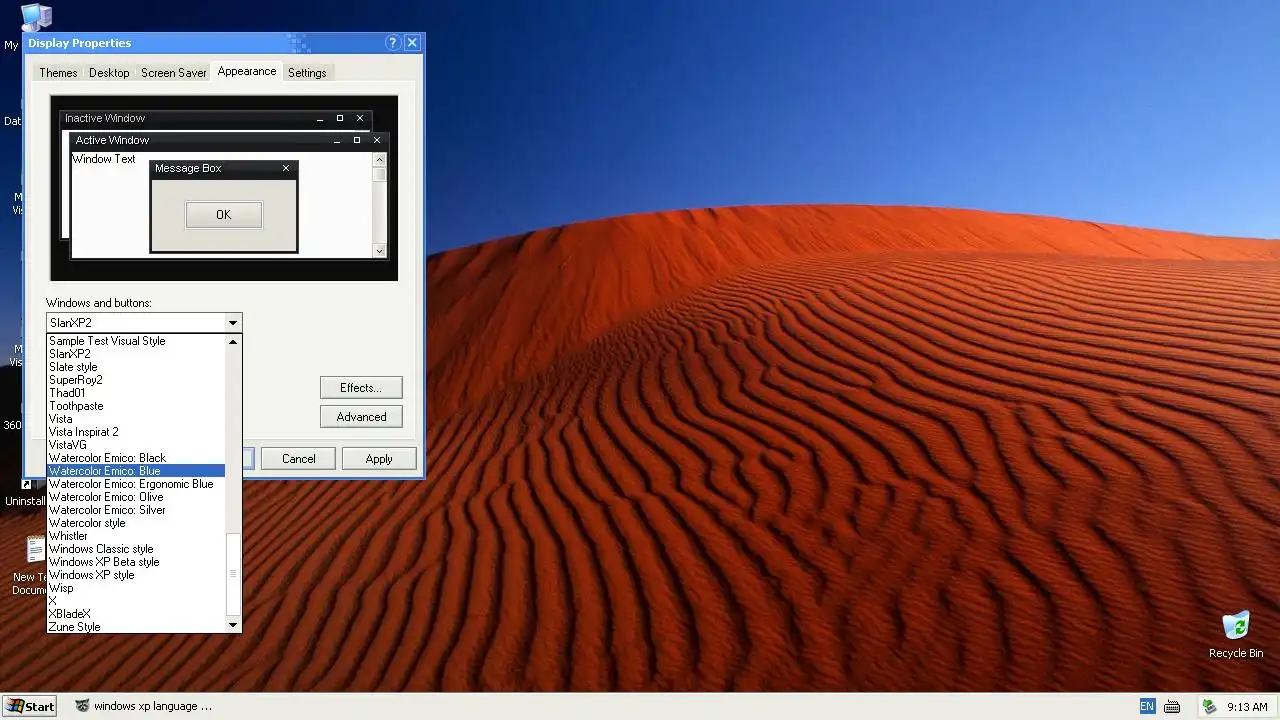Click the dropdown list scroll up arrow

233,342
